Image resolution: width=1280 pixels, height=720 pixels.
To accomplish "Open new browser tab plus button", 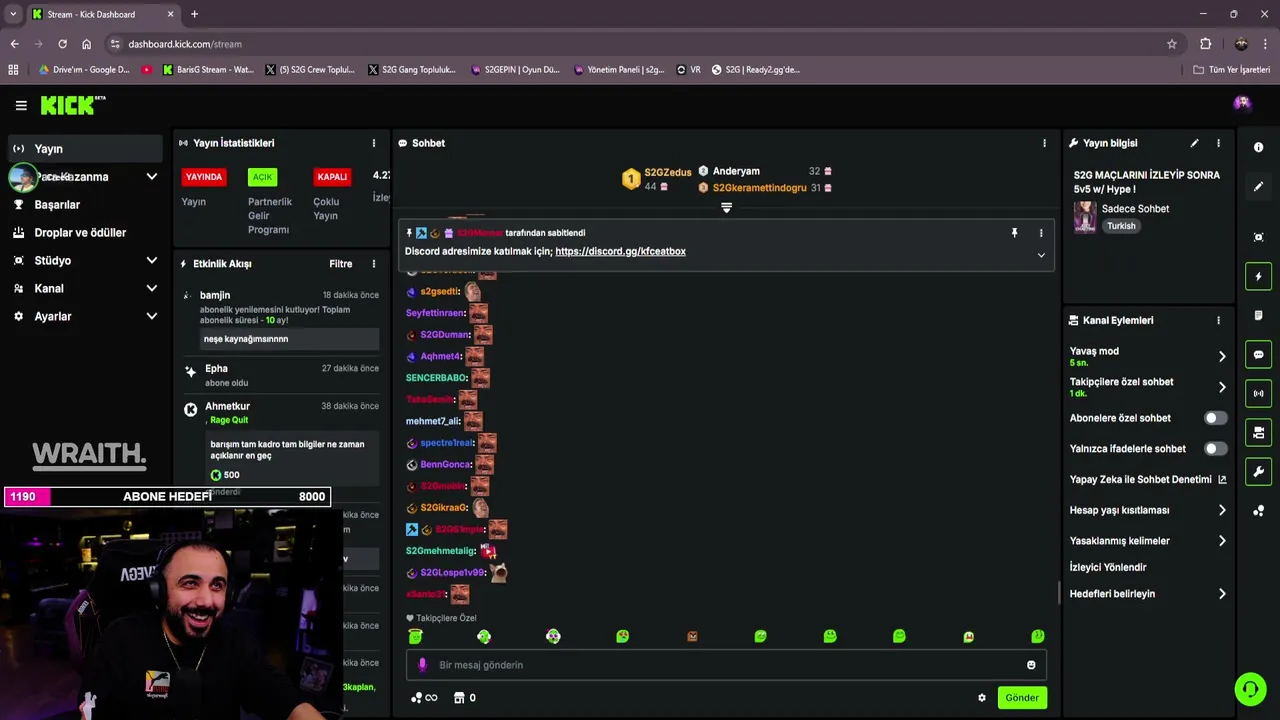I will (x=194, y=14).
